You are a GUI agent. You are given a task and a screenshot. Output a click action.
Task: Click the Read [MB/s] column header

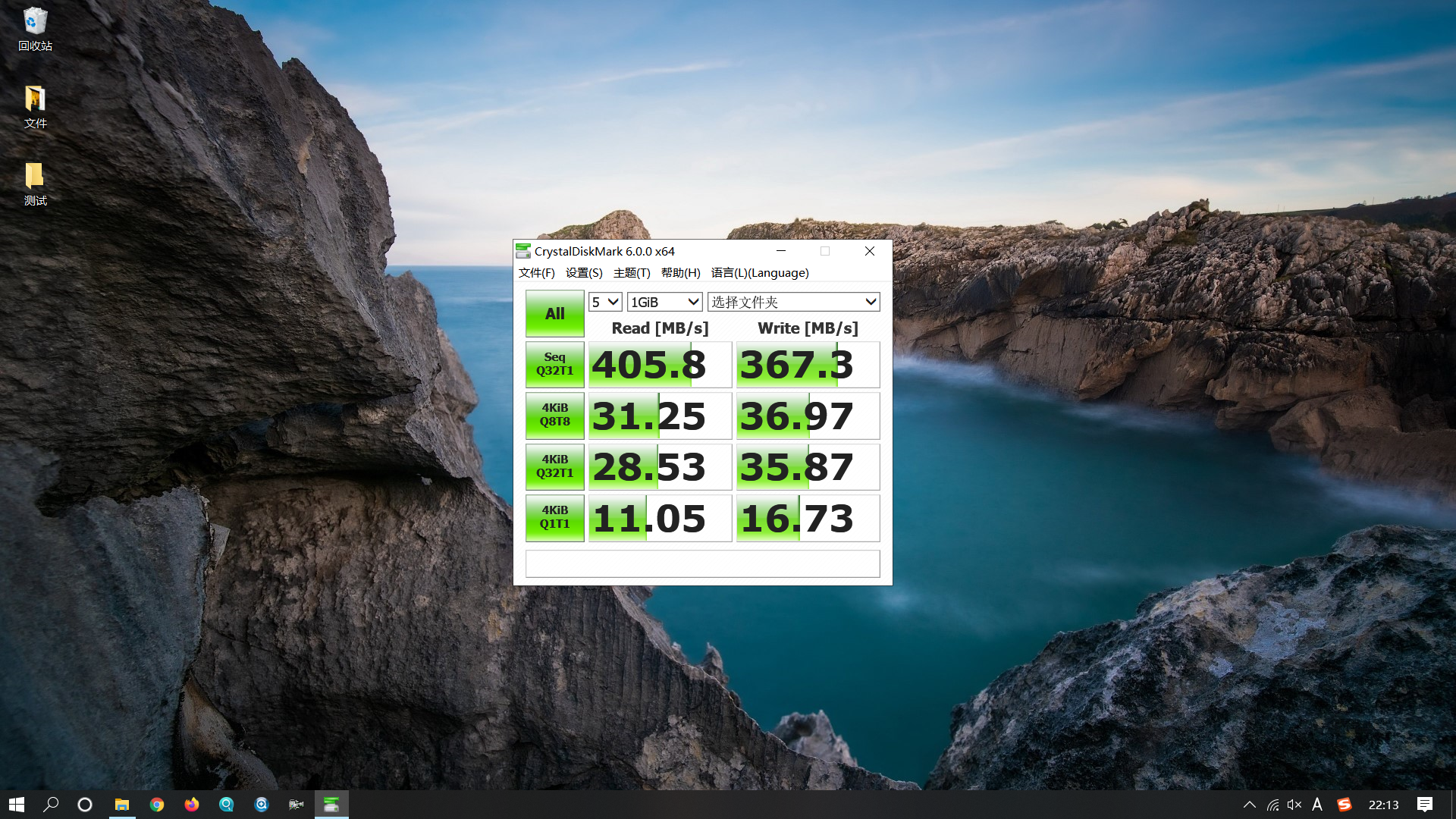(x=660, y=328)
